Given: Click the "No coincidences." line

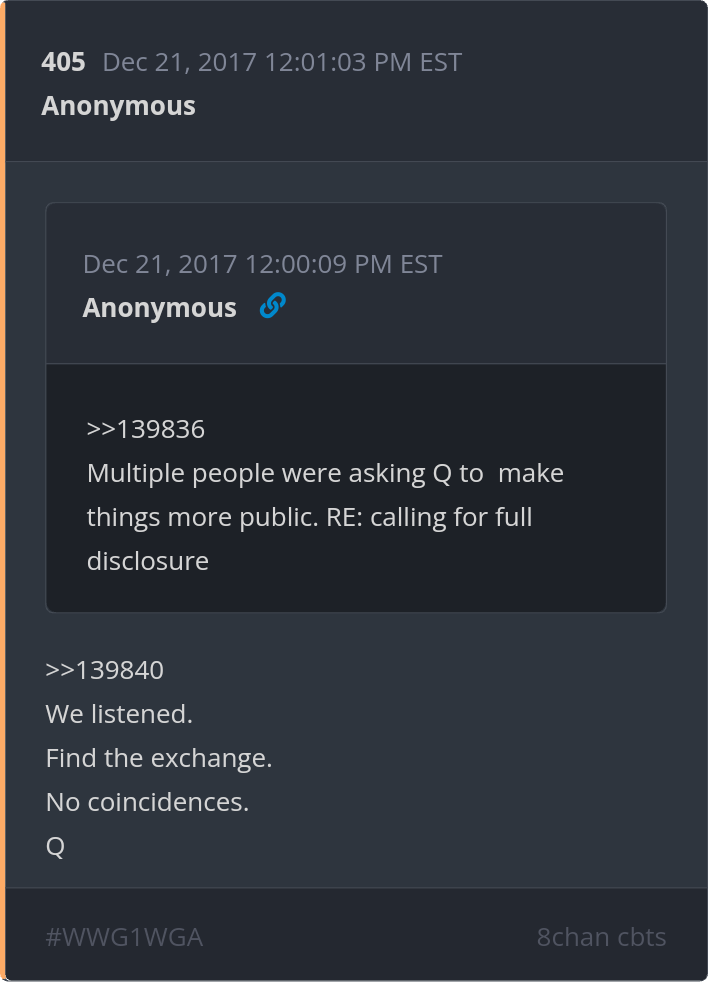Looking at the screenshot, I should 147,802.
